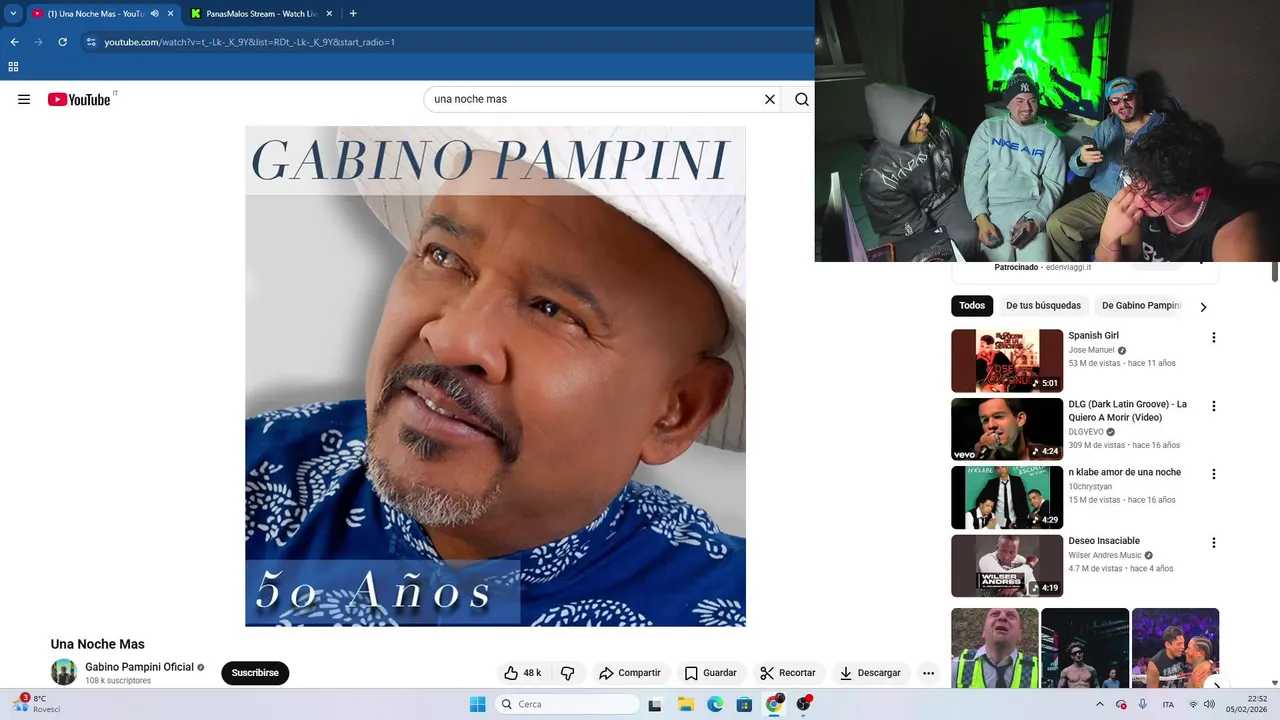1280x720 pixels.
Task: Go to YouTube home via logo
Action: 79,99
